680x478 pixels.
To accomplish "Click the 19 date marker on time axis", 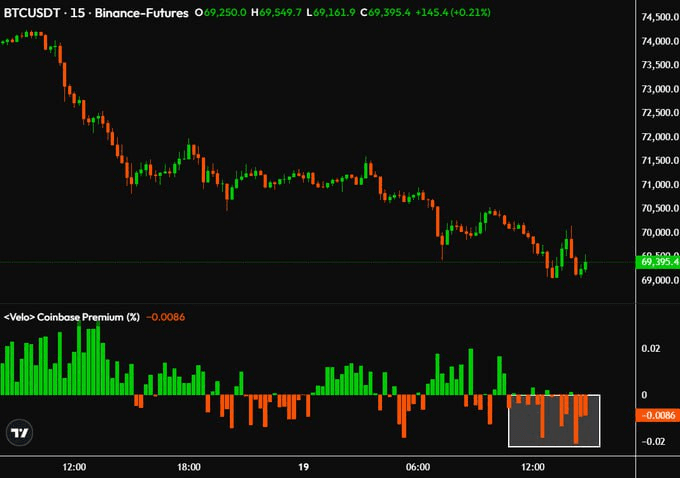I will pos(303,466).
